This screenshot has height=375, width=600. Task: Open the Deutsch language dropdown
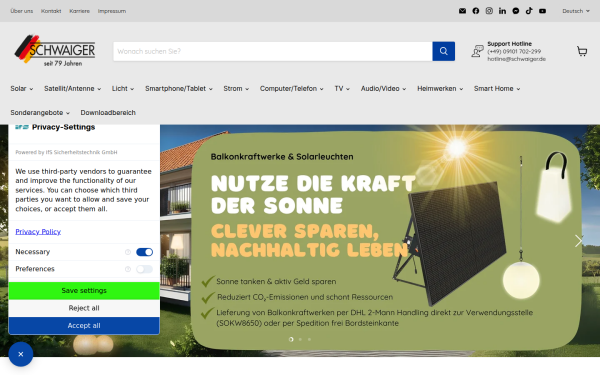pyautogui.click(x=576, y=11)
